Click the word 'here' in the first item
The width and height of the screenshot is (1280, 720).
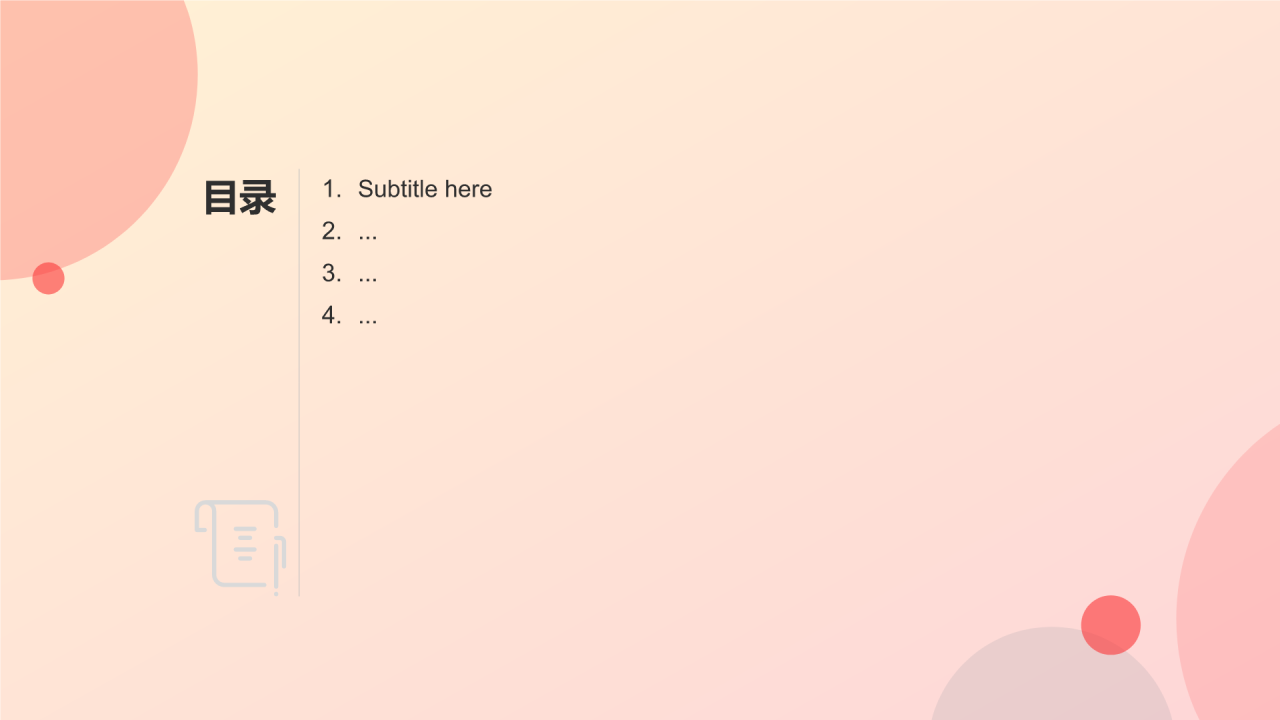[x=469, y=189]
